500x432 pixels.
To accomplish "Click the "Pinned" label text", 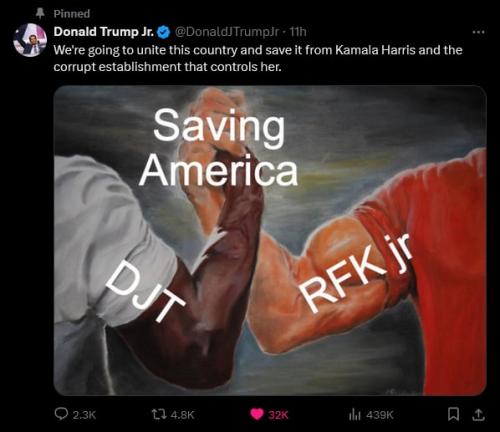I will tap(72, 14).
